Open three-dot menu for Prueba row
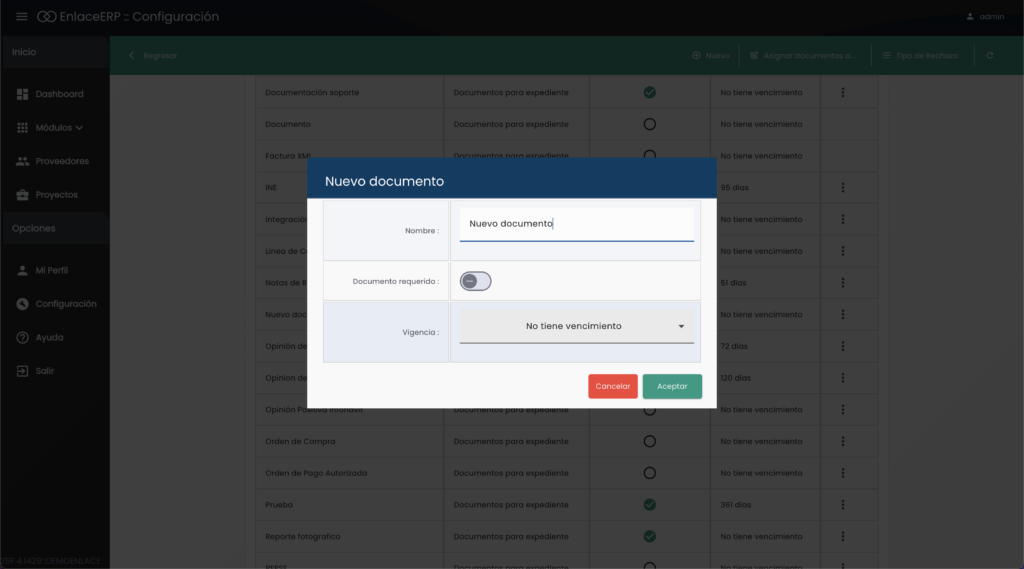The height and width of the screenshot is (569, 1024). 843,505
